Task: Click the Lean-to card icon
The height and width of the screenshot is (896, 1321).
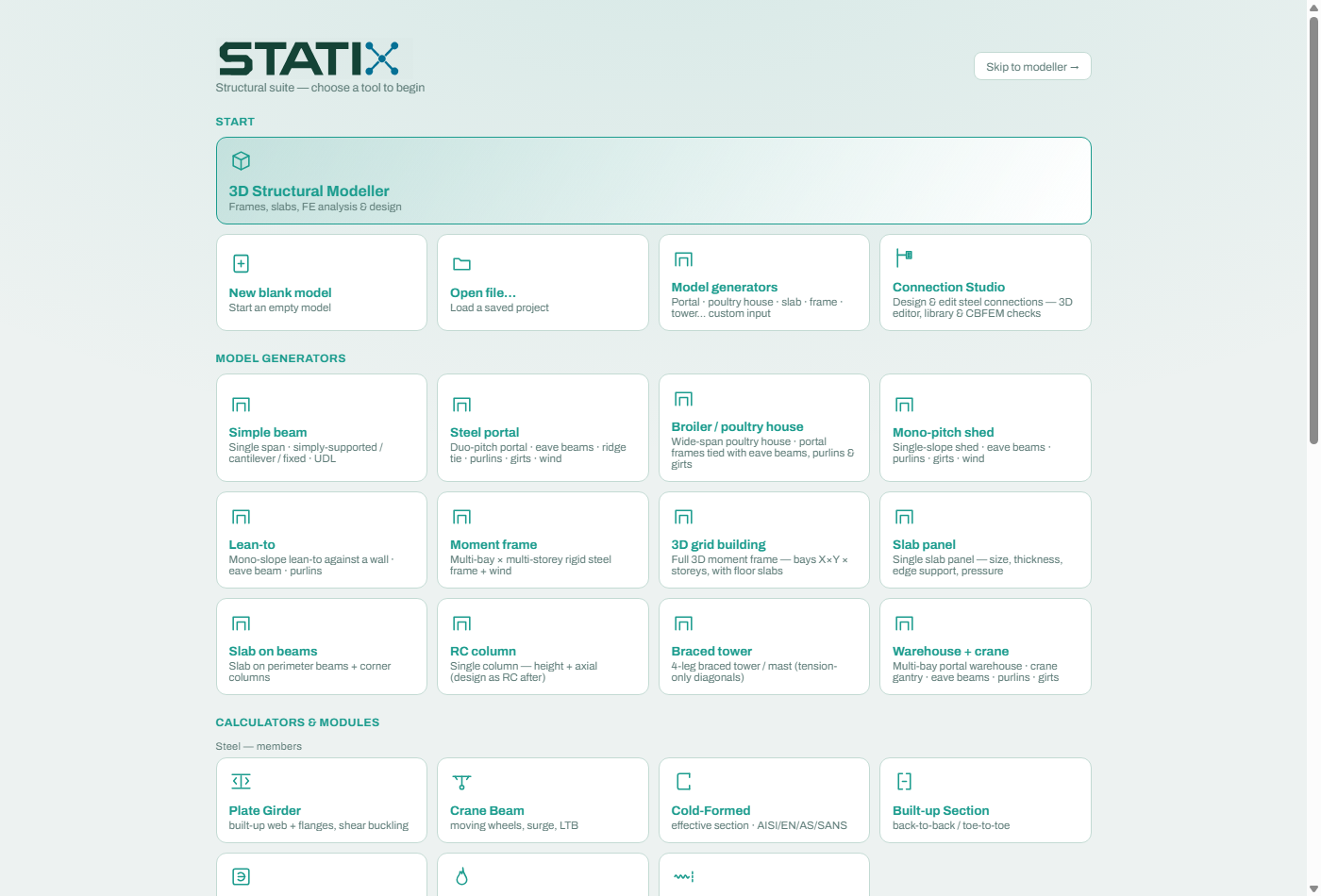Action: pyautogui.click(x=242, y=517)
